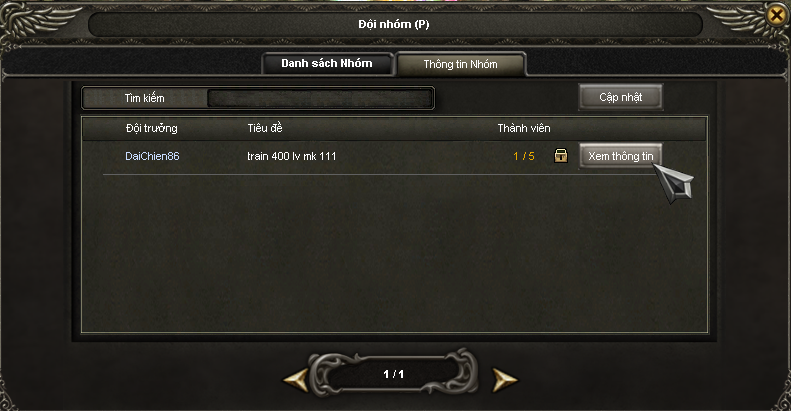Click the wing ornament at the window's top-left
The width and height of the screenshot is (791, 411).
pos(40,20)
